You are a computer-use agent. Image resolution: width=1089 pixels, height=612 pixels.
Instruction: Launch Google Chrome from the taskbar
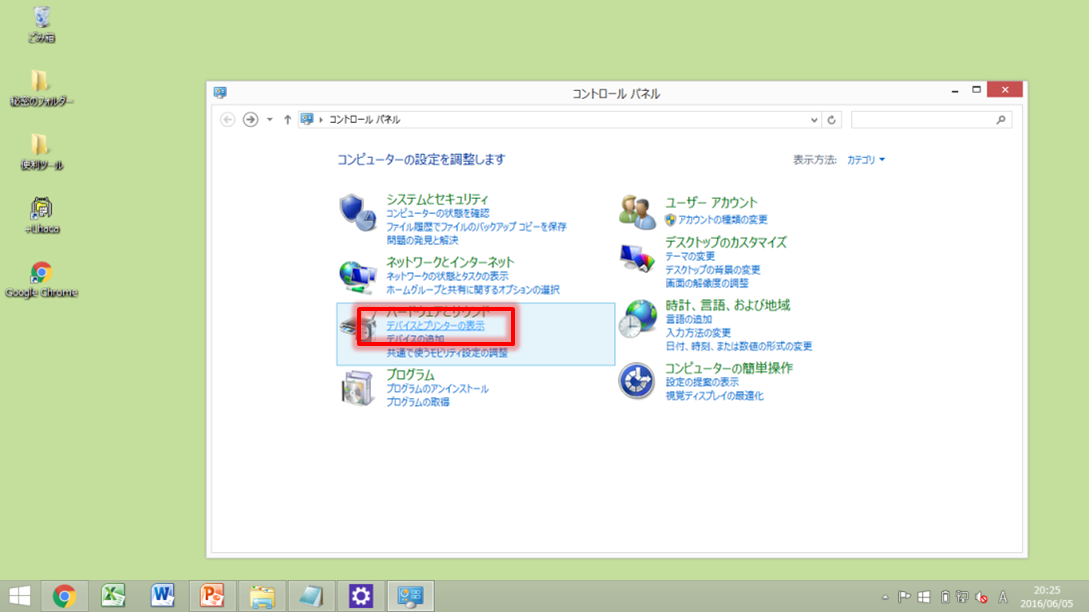point(65,597)
